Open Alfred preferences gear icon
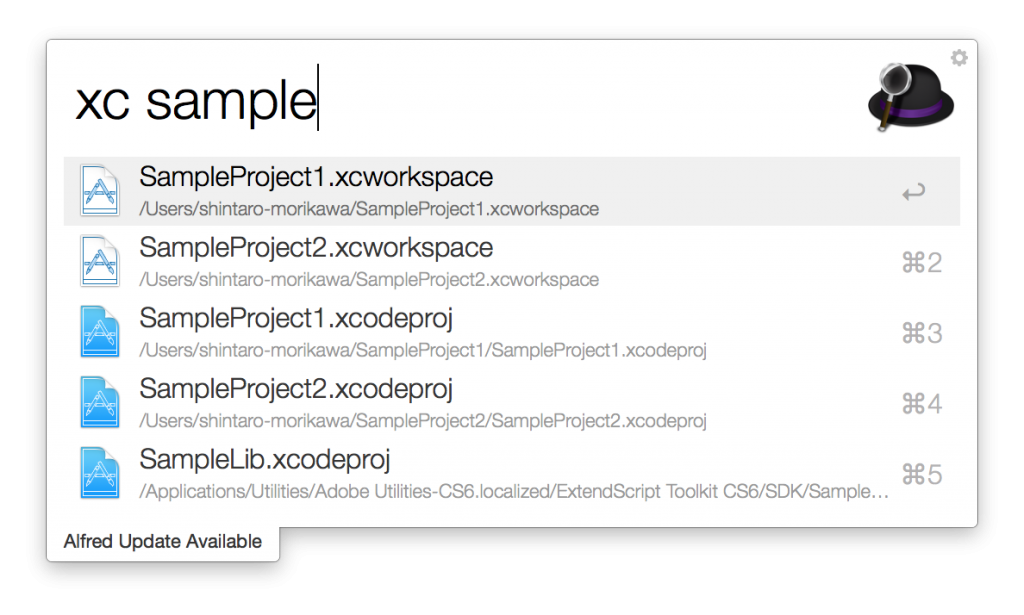The image size is (1024, 615). (x=959, y=58)
